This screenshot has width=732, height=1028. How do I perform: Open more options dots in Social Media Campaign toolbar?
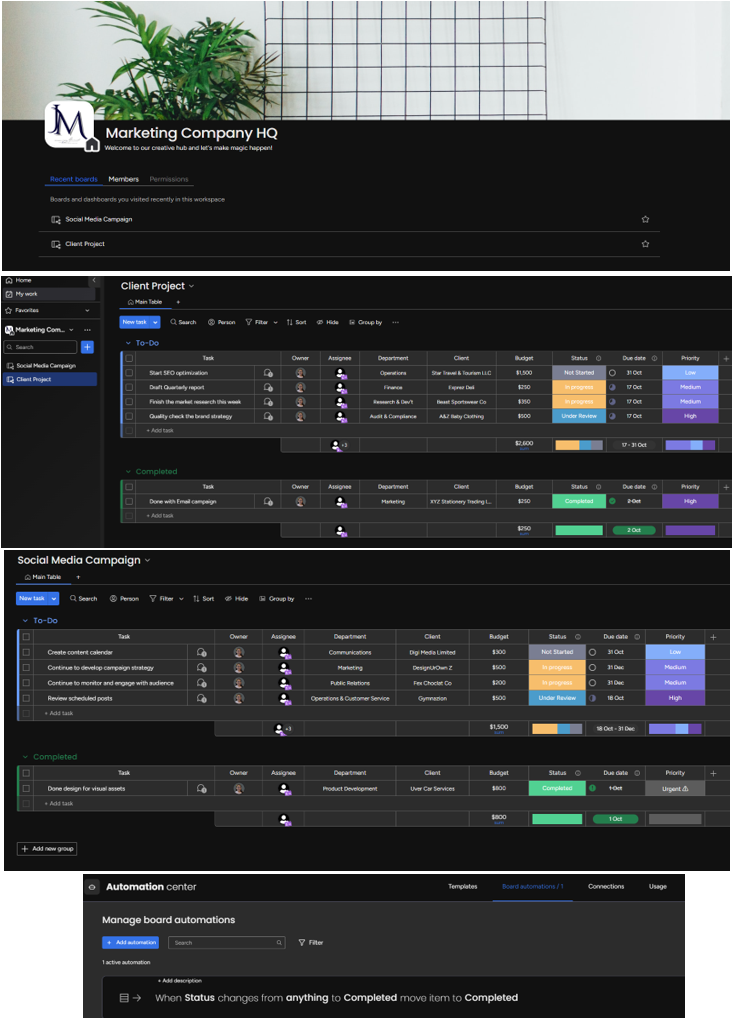308,599
